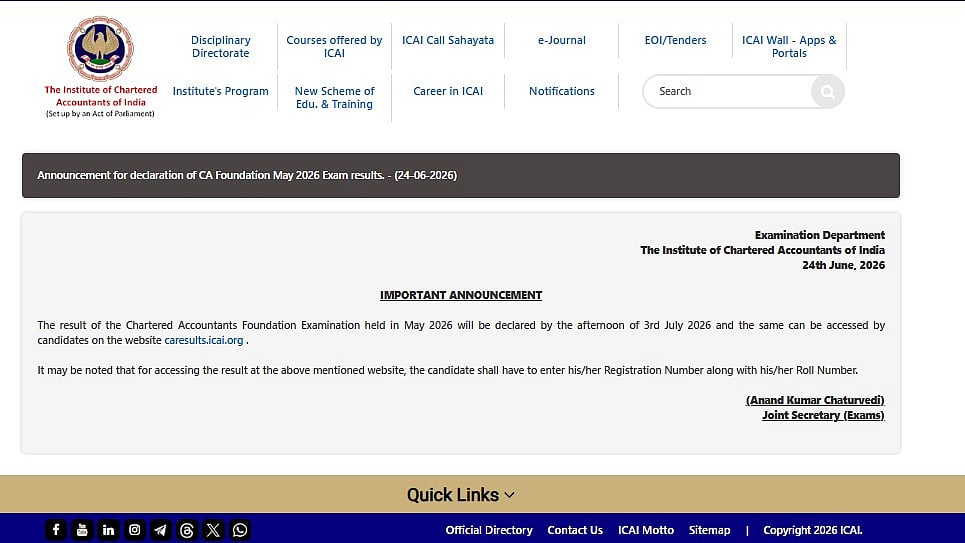Viewport: 965px width, 543px height.
Task: Open ICAI YouTube channel icon
Action: click(82, 529)
